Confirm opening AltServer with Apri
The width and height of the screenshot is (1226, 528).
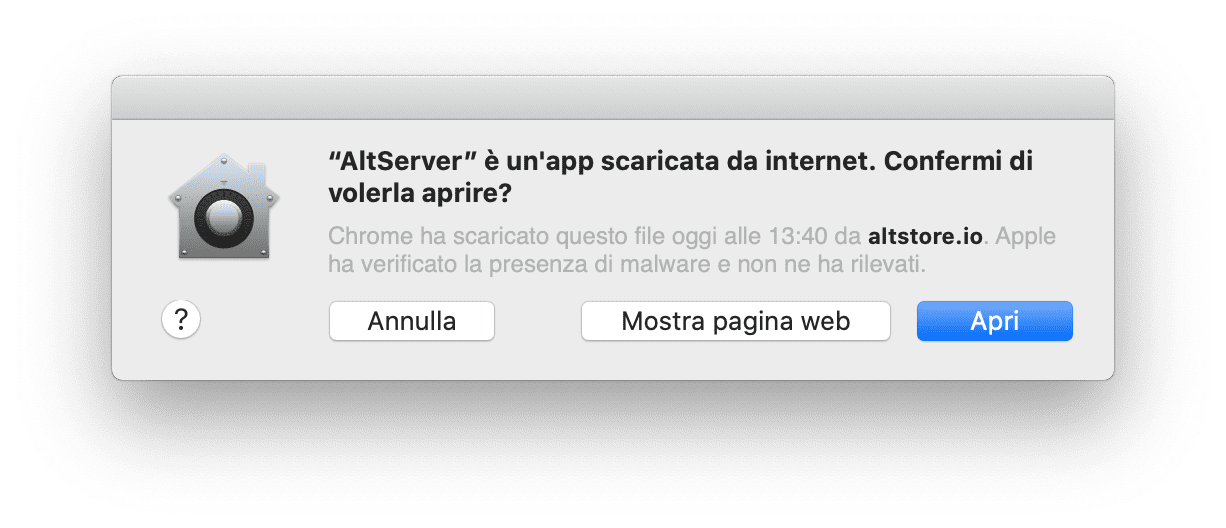click(x=995, y=321)
